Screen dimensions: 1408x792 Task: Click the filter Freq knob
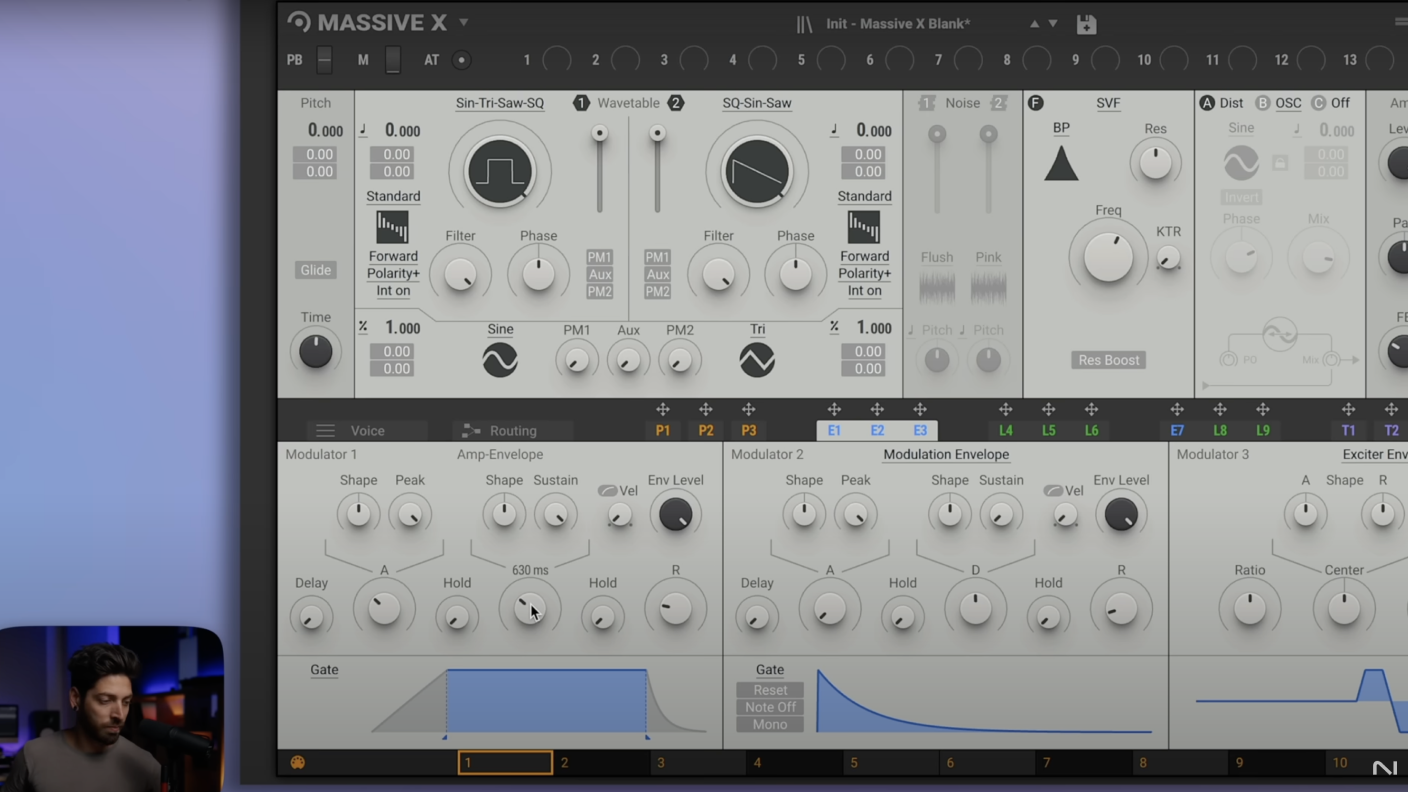point(1108,256)
